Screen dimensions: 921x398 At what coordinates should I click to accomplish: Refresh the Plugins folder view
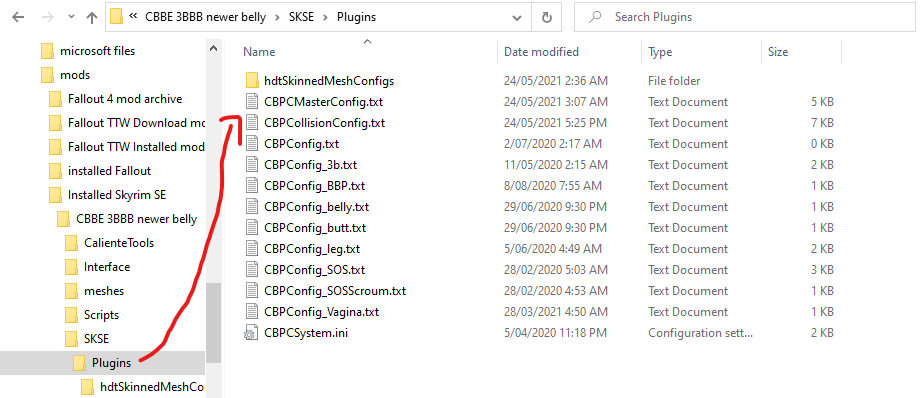pos(547,18)
